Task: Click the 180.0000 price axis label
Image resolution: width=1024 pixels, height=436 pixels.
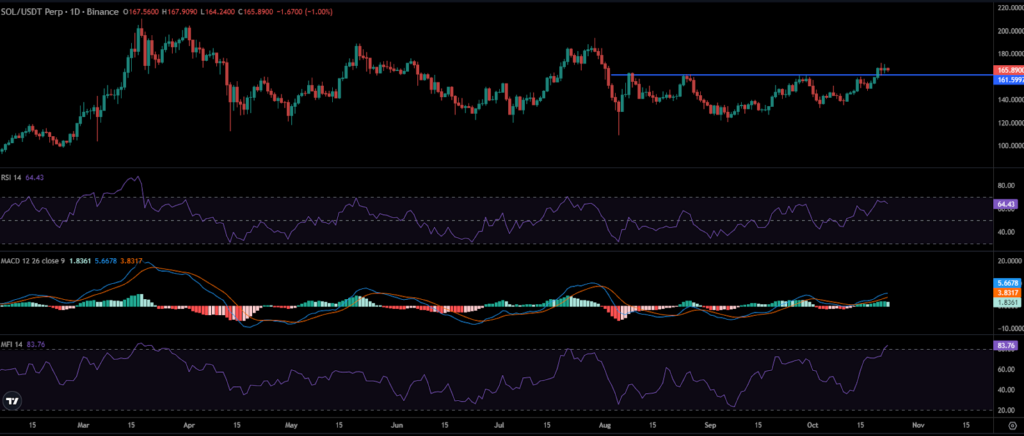Action: [1010, 54]
